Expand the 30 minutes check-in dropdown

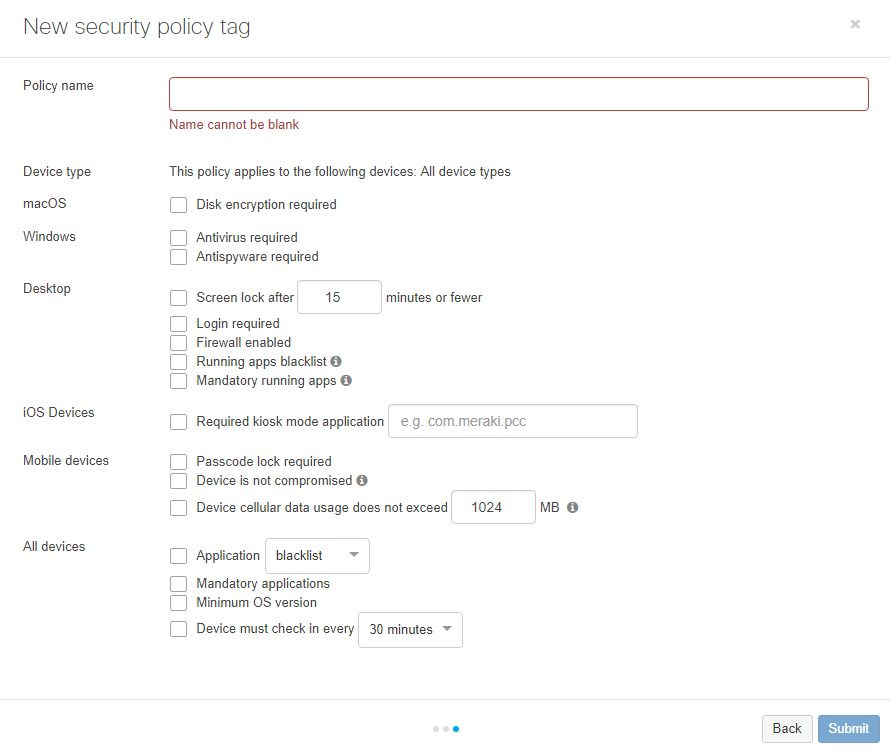410,630
